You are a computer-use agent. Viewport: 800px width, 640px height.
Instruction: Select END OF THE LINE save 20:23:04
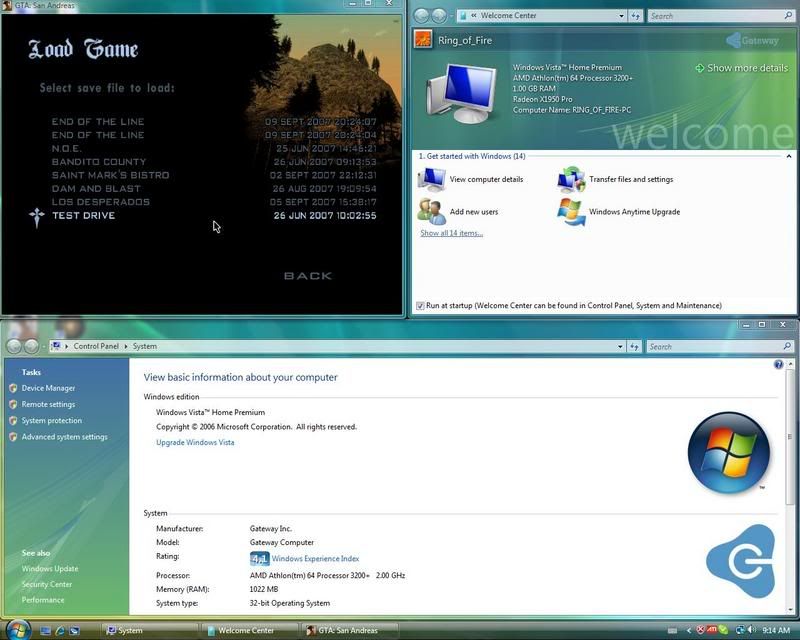click(214, 135)
